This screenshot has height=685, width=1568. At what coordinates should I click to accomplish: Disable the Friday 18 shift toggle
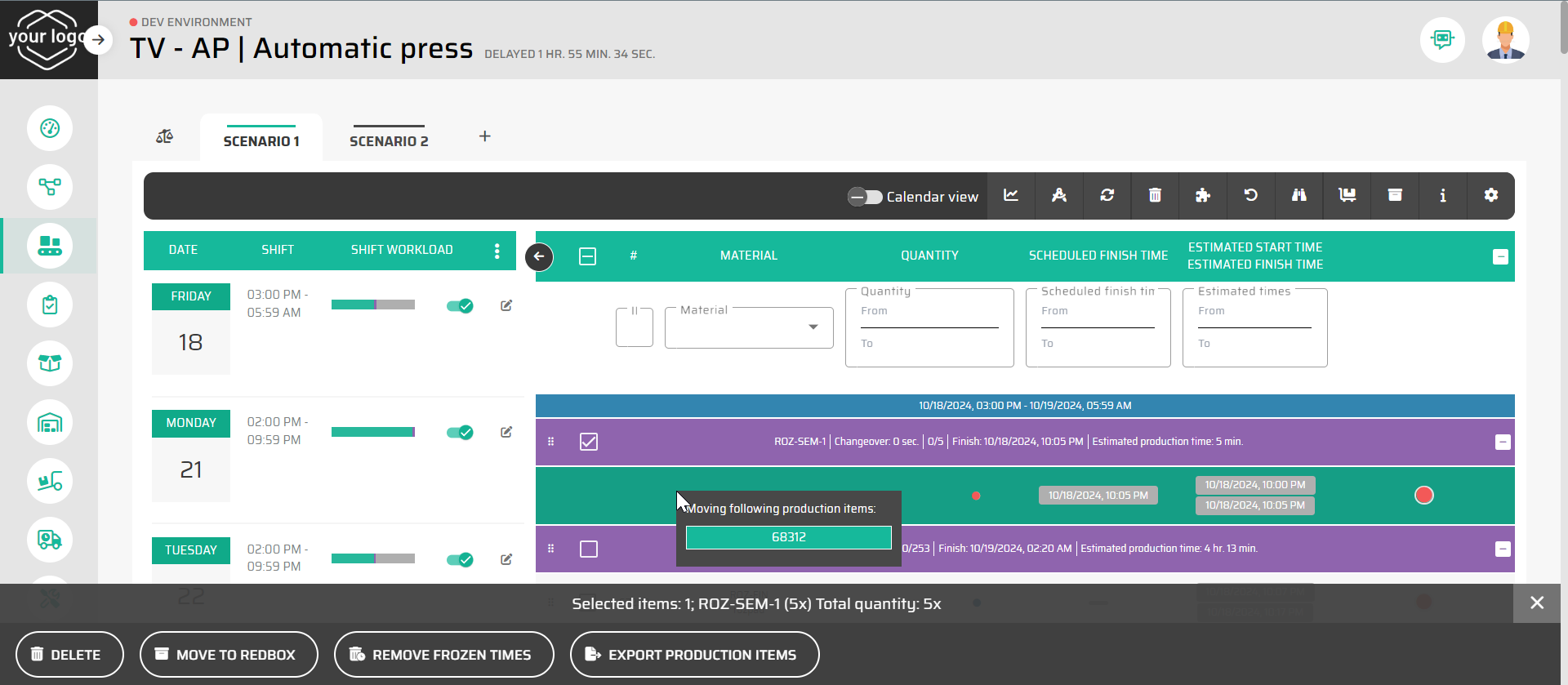coord(460,305)
